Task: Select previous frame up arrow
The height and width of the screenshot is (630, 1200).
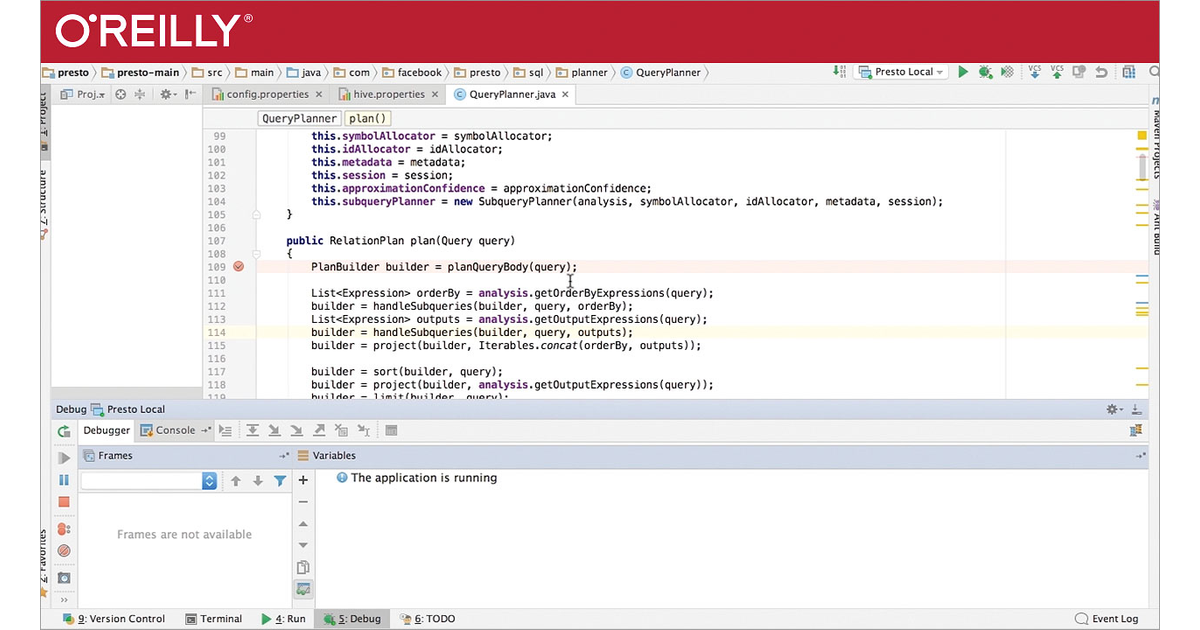Action: tap(236, 481)
